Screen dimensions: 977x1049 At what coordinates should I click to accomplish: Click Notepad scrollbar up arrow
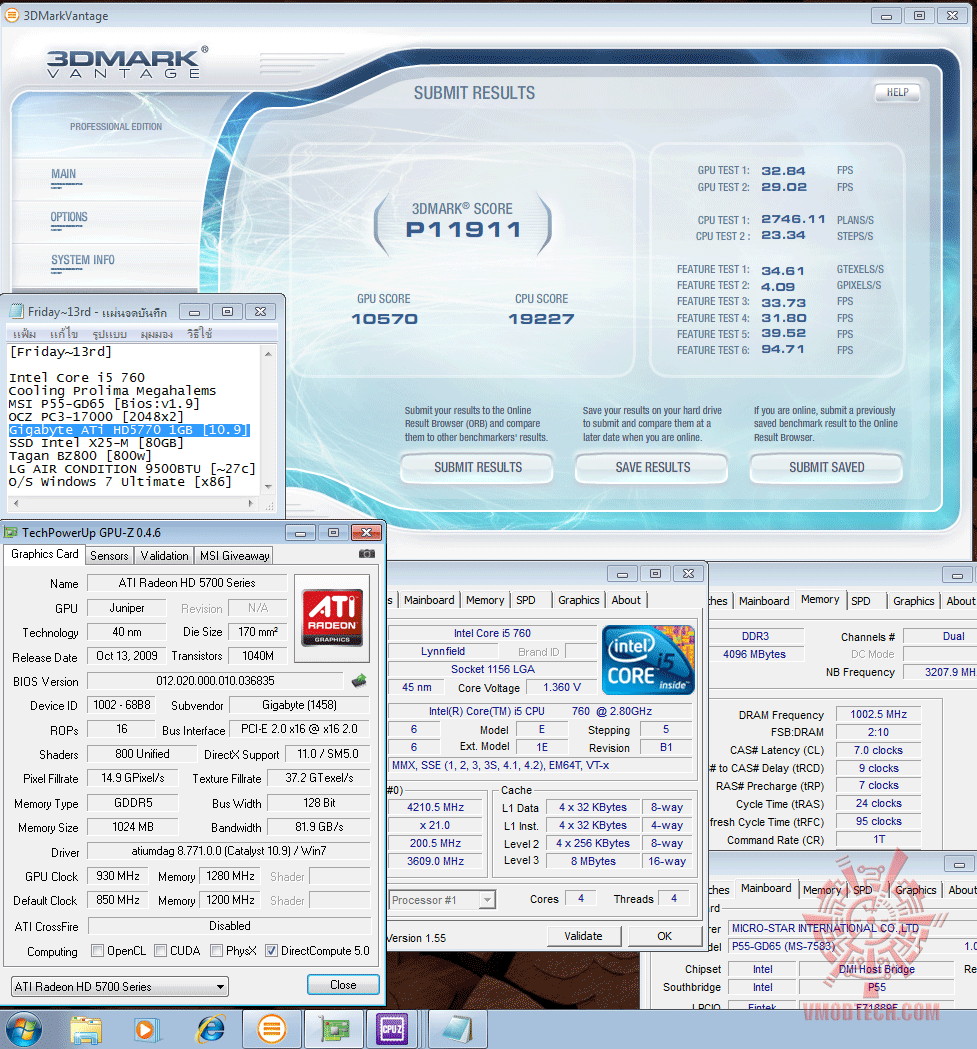click(x=268, y=353)
